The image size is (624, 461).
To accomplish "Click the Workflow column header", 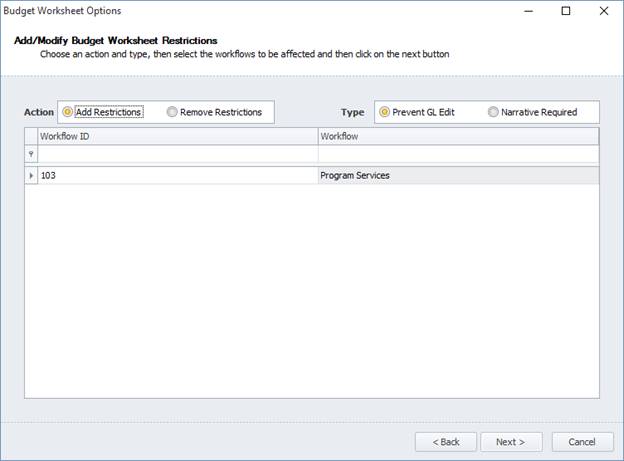I will pos(457,136).
